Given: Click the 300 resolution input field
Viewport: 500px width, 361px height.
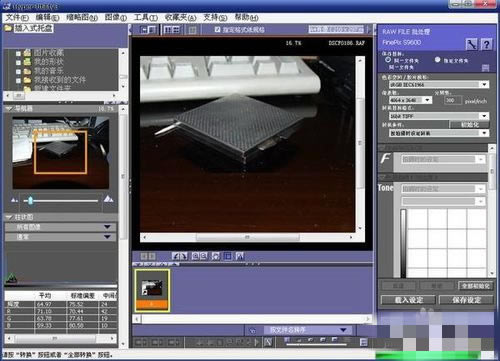Looking at the screenshot, I should [x=453, y=100].
